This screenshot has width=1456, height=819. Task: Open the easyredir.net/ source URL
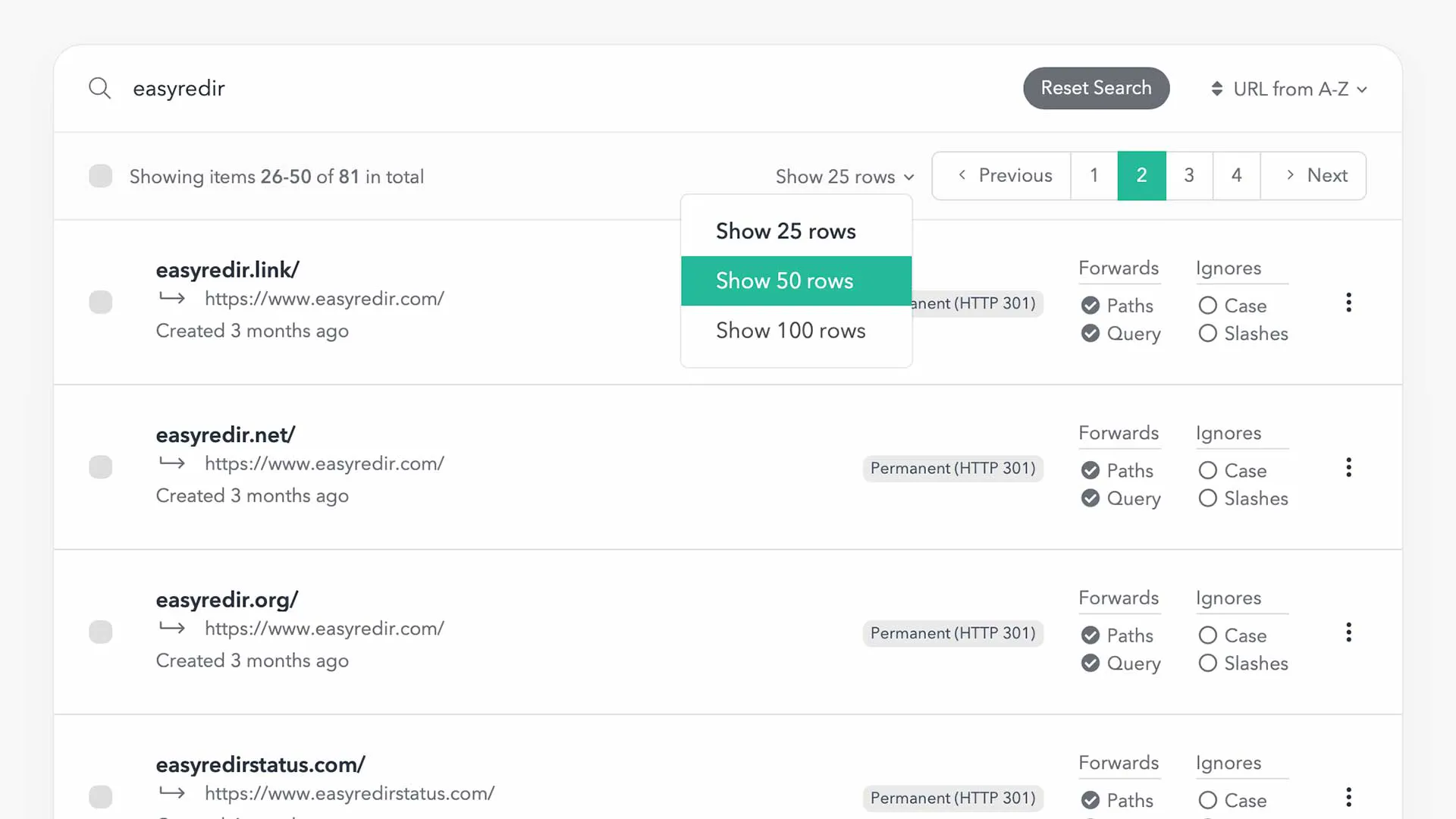coord(225,435)
